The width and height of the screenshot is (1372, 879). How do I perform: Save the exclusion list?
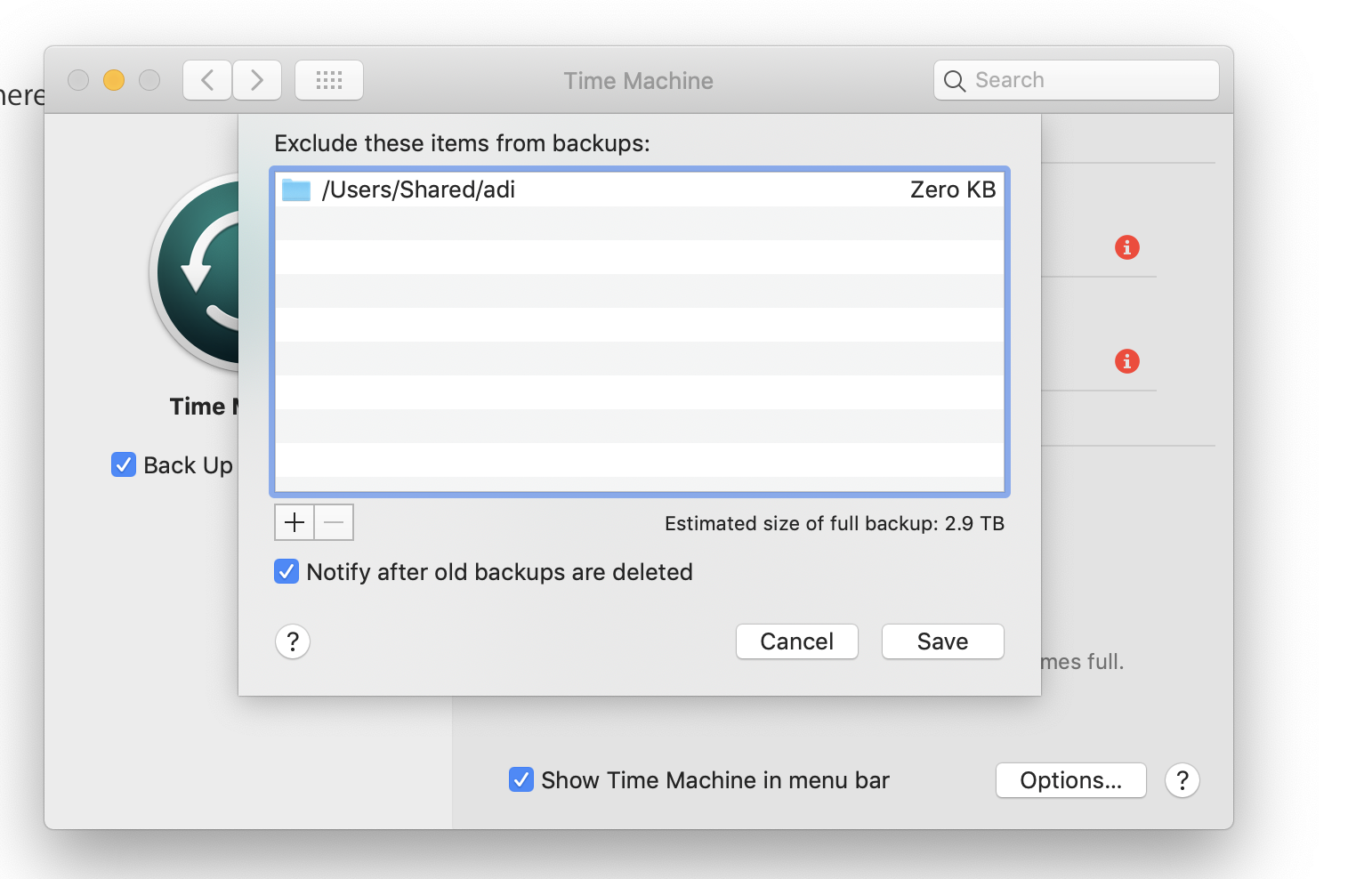pos(943,641)
